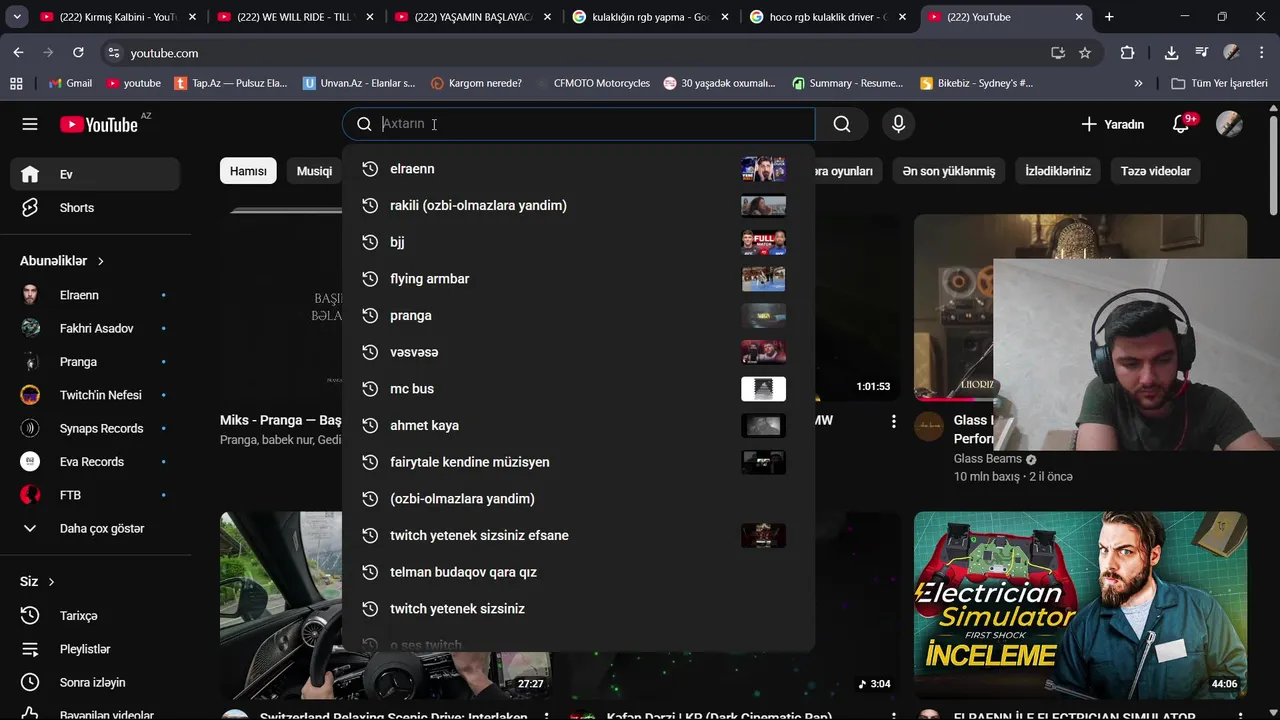Choose 'pranga' search suggestion
Image resolution: width=1280 pixels, height=720 pixels.
coord(578,315)
